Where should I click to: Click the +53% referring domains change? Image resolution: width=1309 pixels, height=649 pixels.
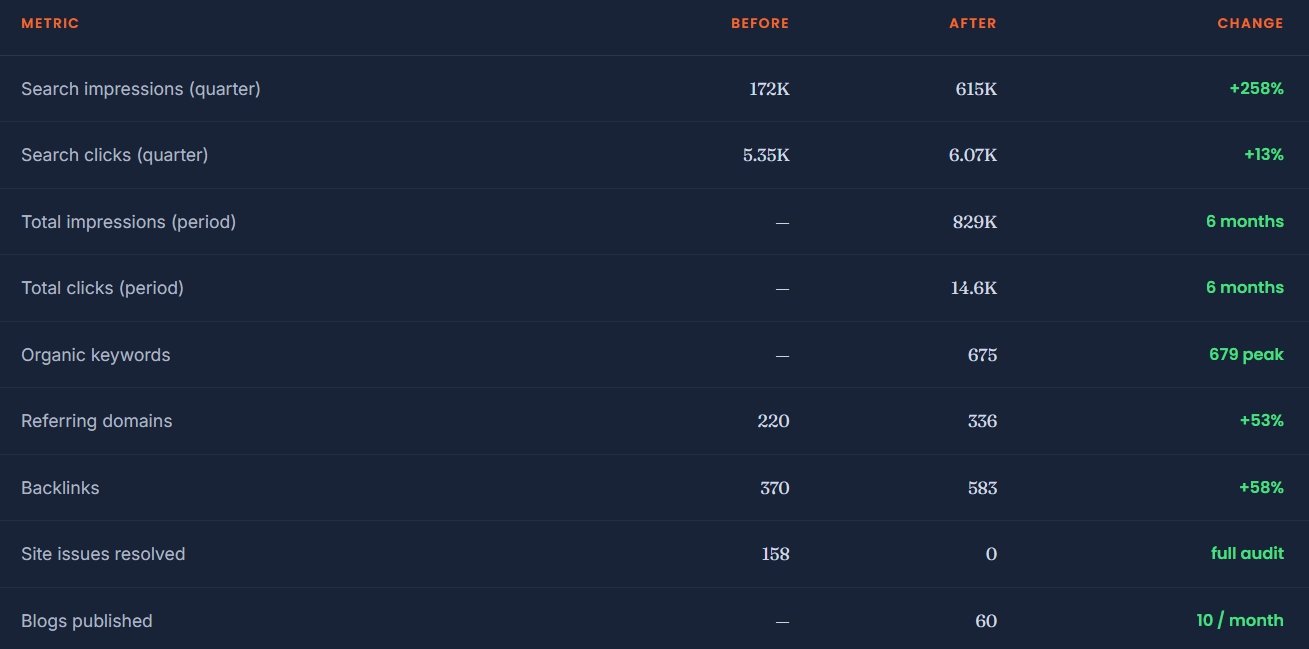(1261, 421)
